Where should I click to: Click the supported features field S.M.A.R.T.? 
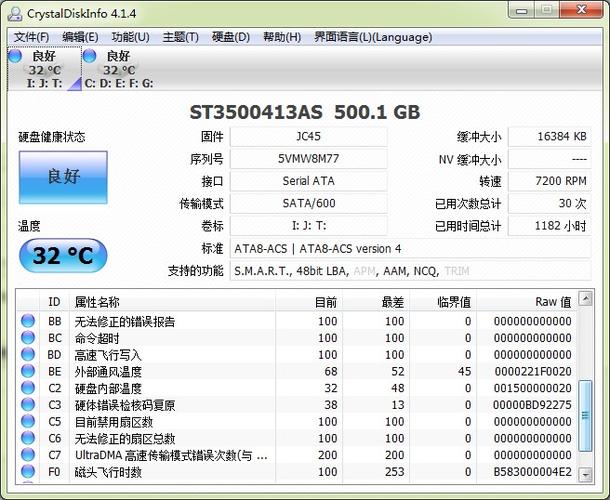click(411, 271)
